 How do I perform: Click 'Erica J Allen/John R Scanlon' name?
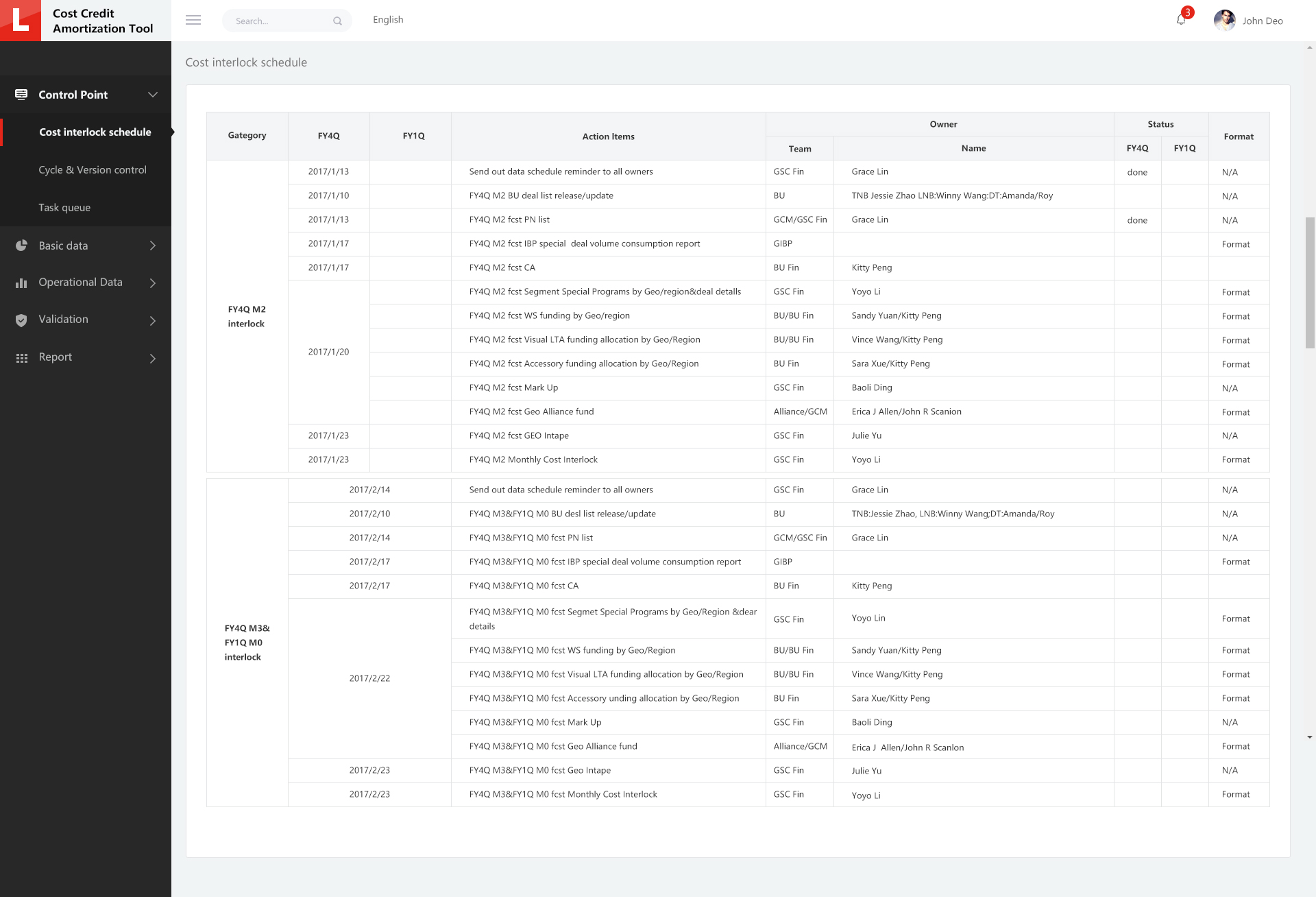coord(907,747)
